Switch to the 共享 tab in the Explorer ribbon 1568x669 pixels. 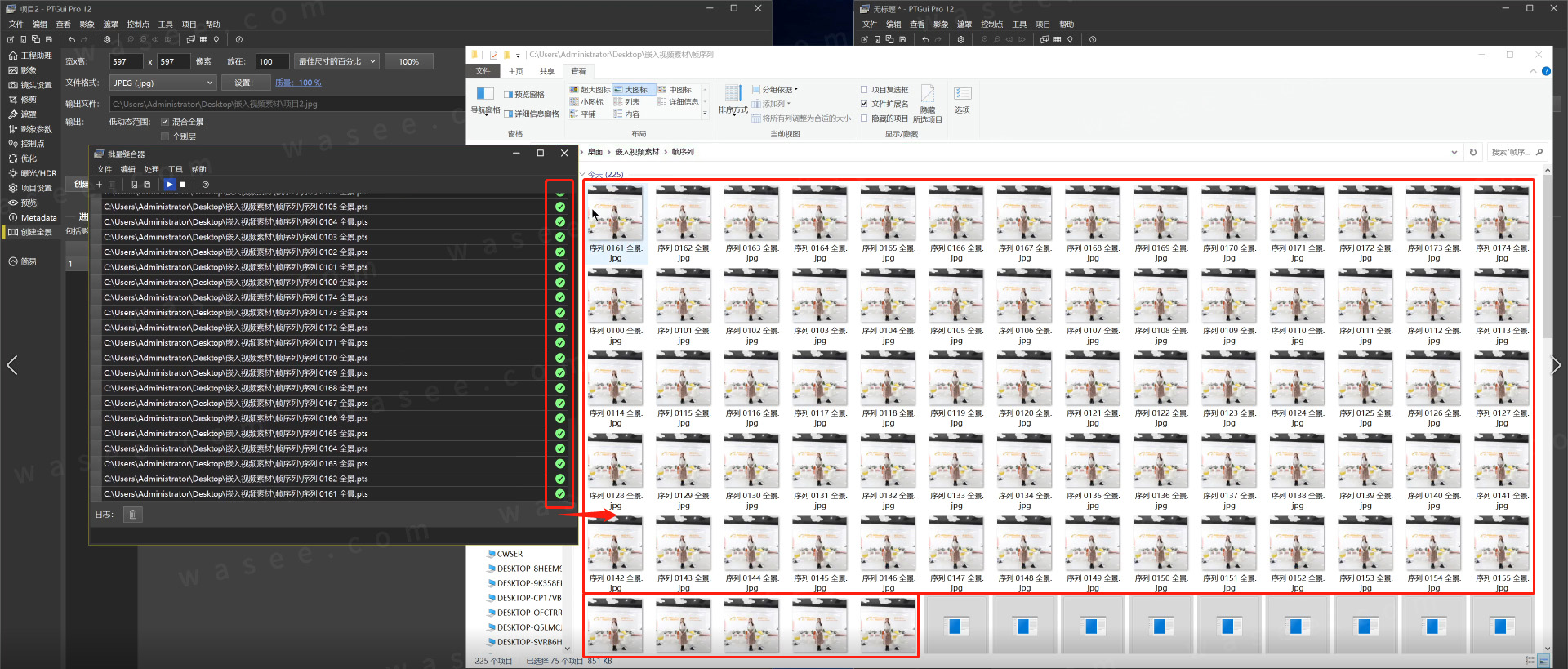click(546, 71)
